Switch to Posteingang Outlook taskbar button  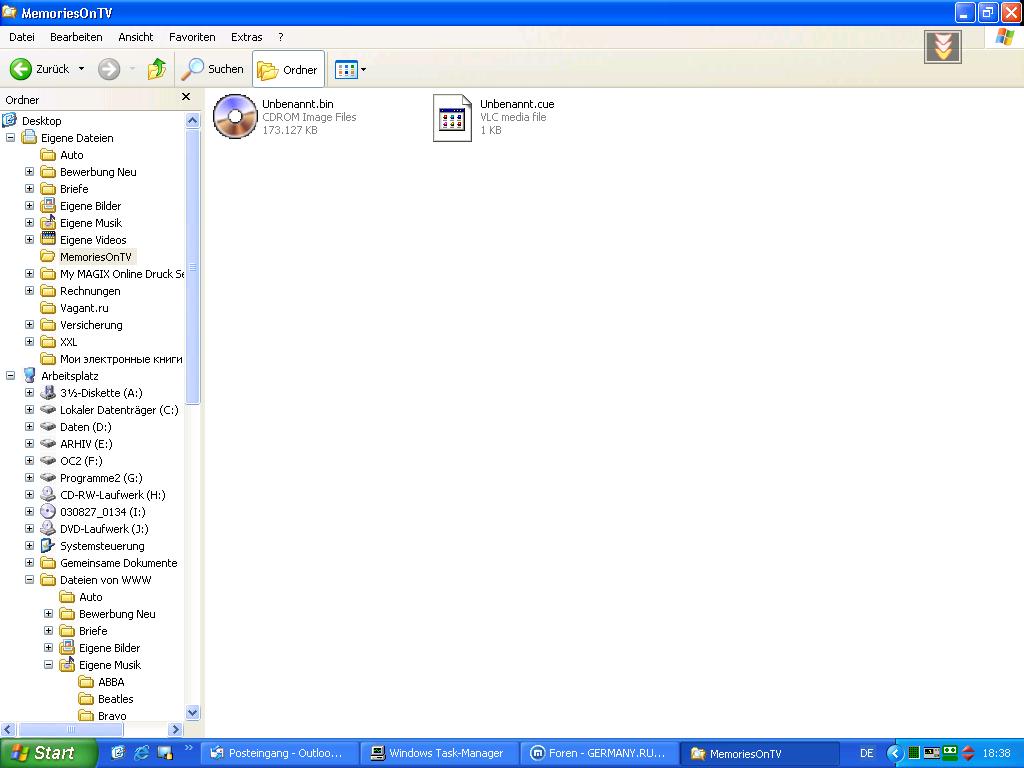tap(278, 753)
